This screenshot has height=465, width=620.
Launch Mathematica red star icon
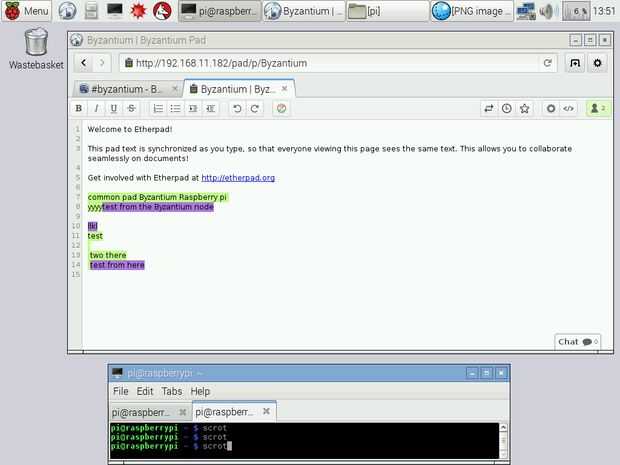pos(138,11)
